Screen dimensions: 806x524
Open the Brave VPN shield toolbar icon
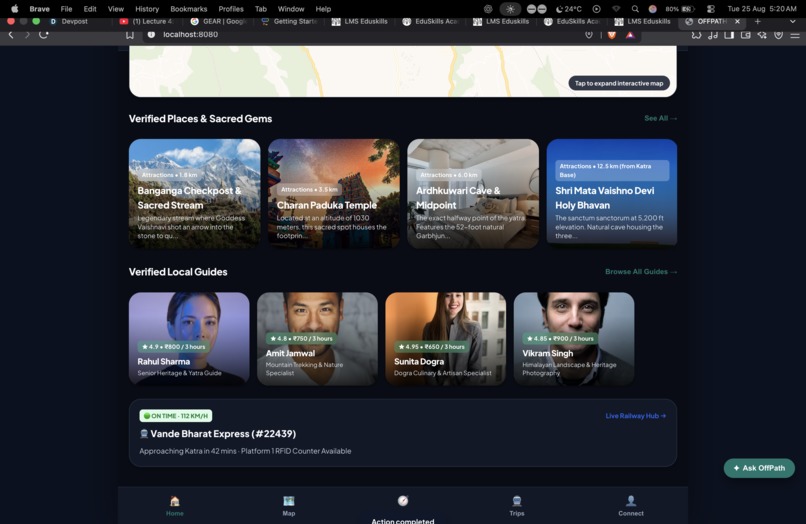click(x=778, y=35)
